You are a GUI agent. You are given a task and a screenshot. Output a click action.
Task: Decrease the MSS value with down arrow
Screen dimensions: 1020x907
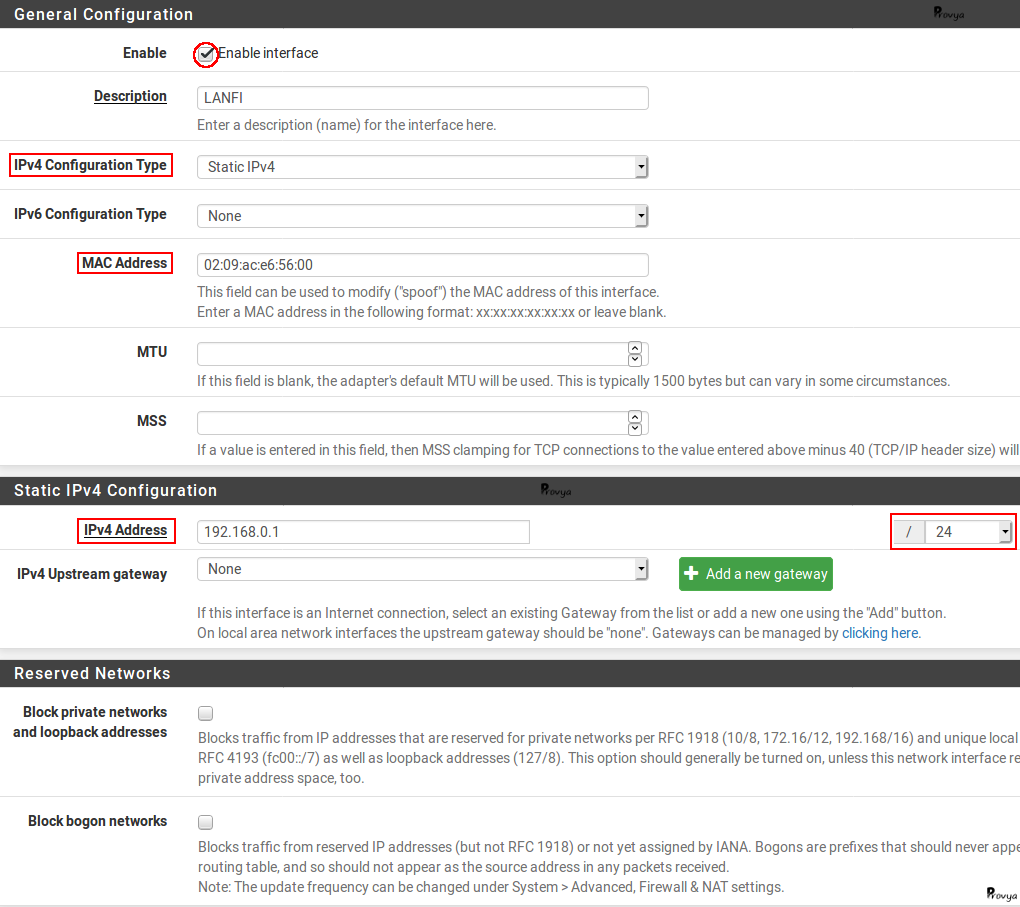635,429
